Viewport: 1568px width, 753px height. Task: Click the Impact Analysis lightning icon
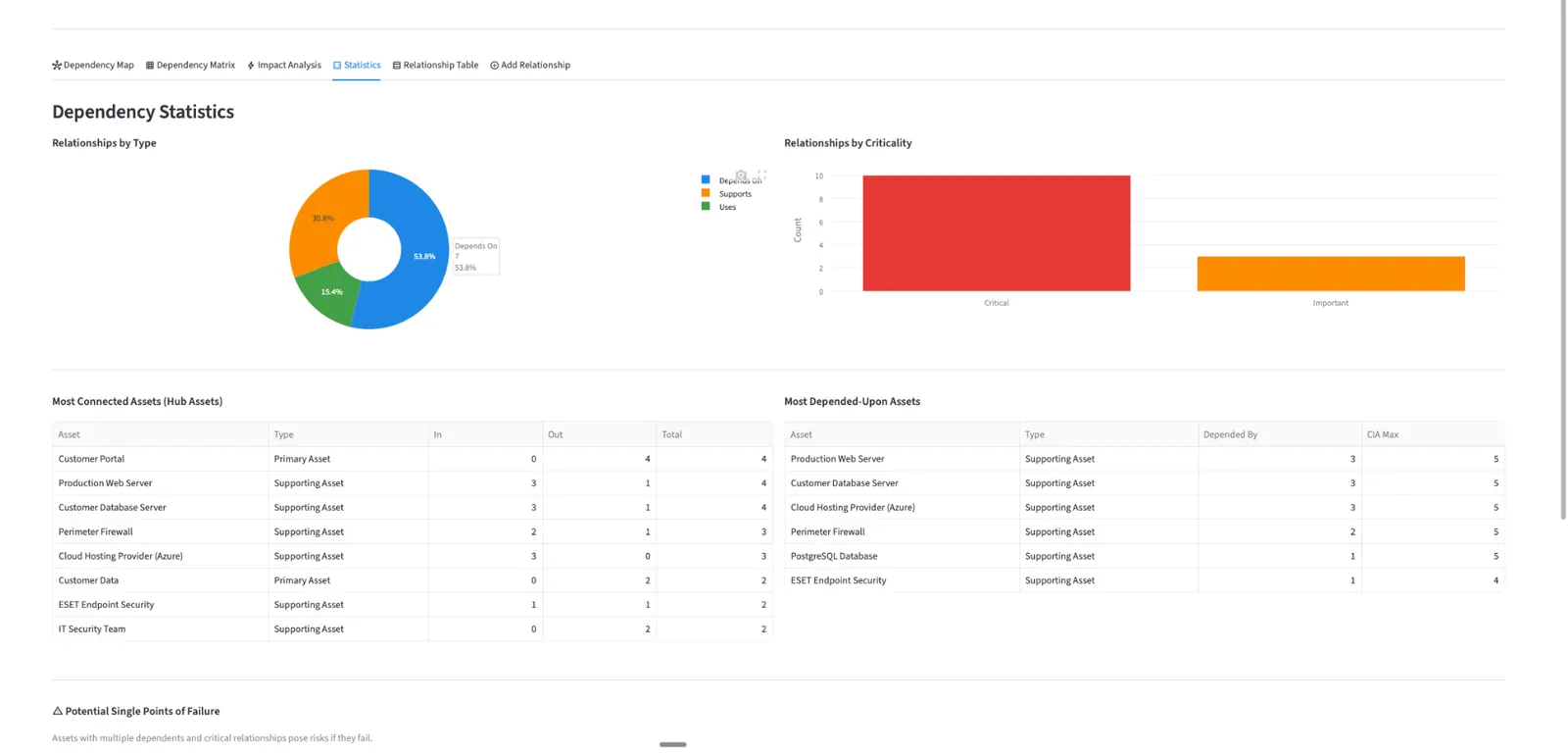[x=251, y=66]
